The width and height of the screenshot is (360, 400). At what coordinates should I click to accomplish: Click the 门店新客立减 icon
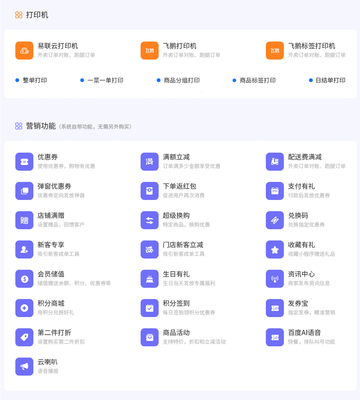tap(149, 249)
